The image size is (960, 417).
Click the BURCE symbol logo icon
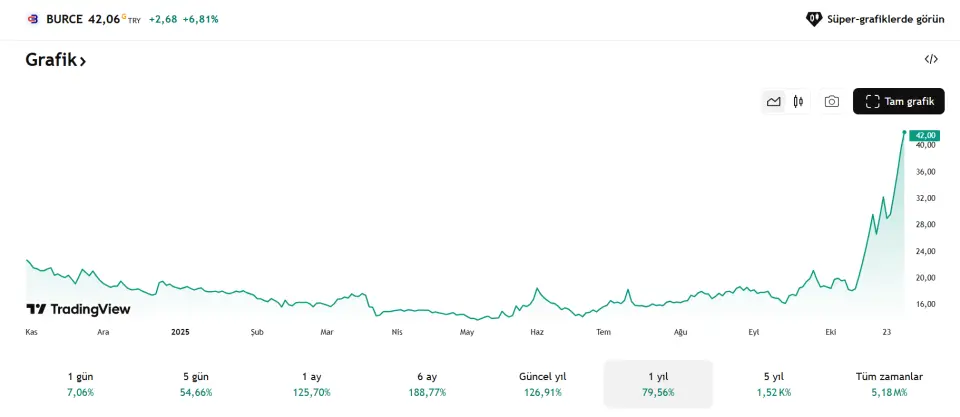(32, 19)
